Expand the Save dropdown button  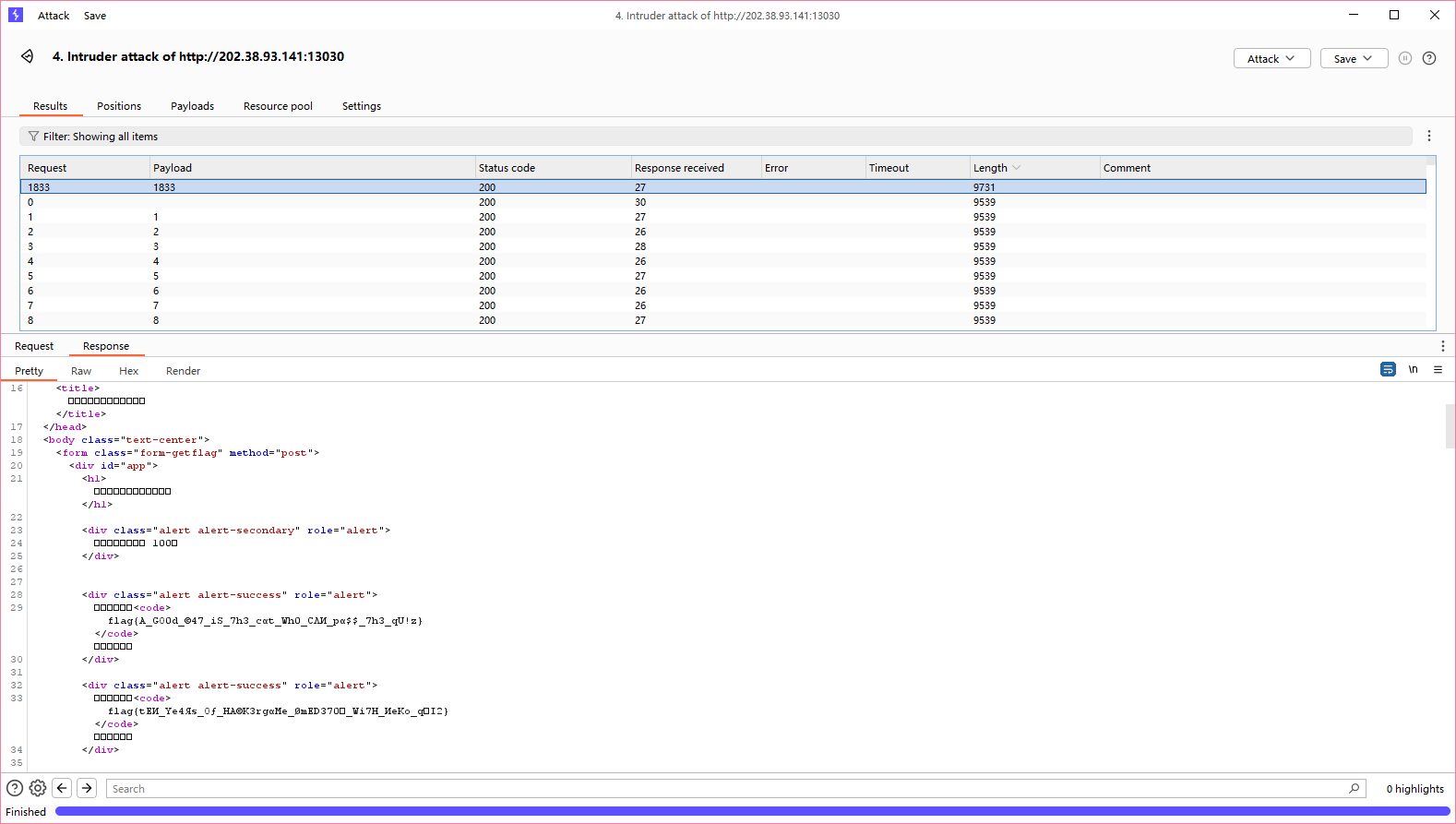click(1354, 58)
